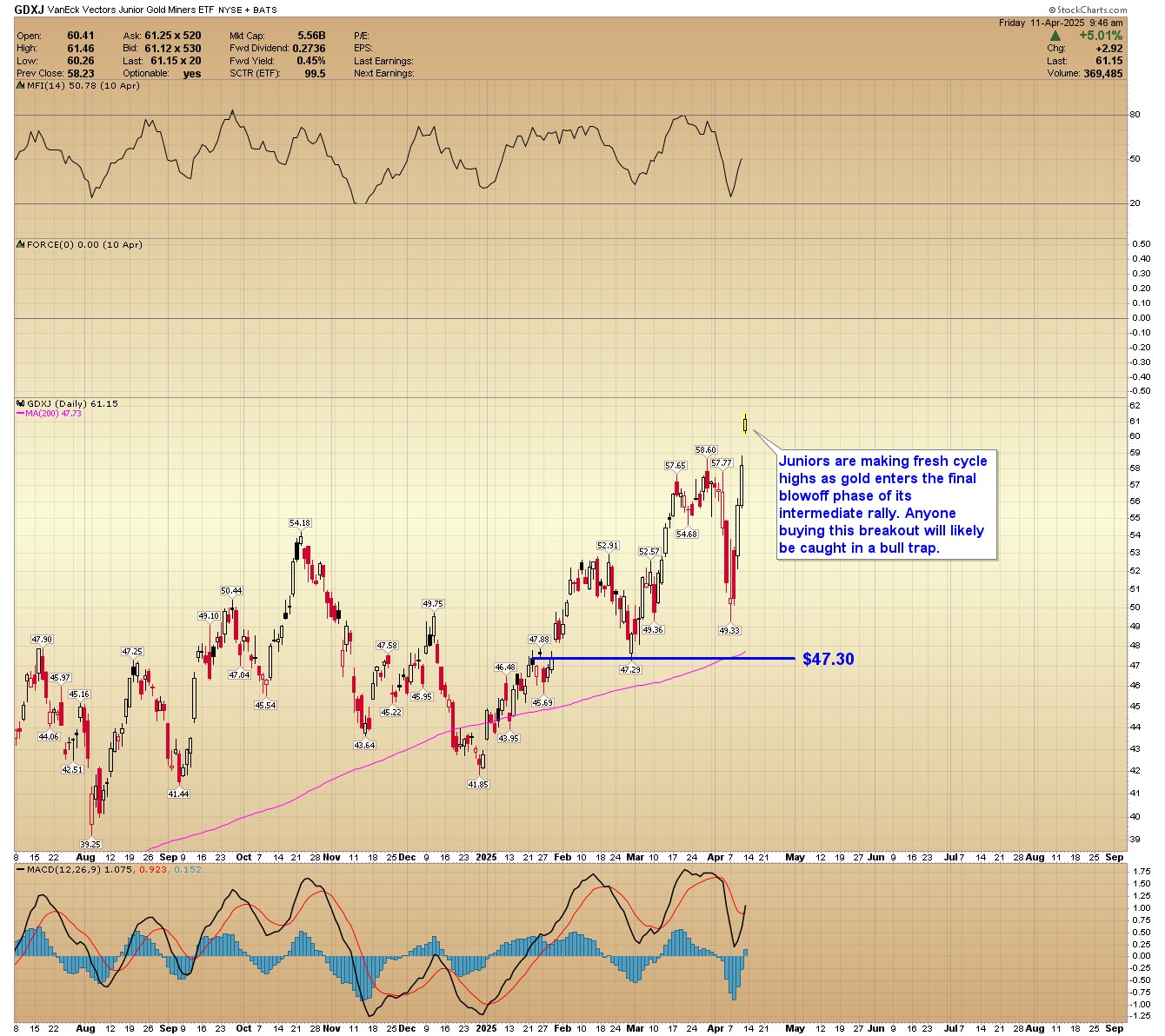Click the Optionable value yes
This screenshot has width=1165, height=1036.
(x=192, y=74)
